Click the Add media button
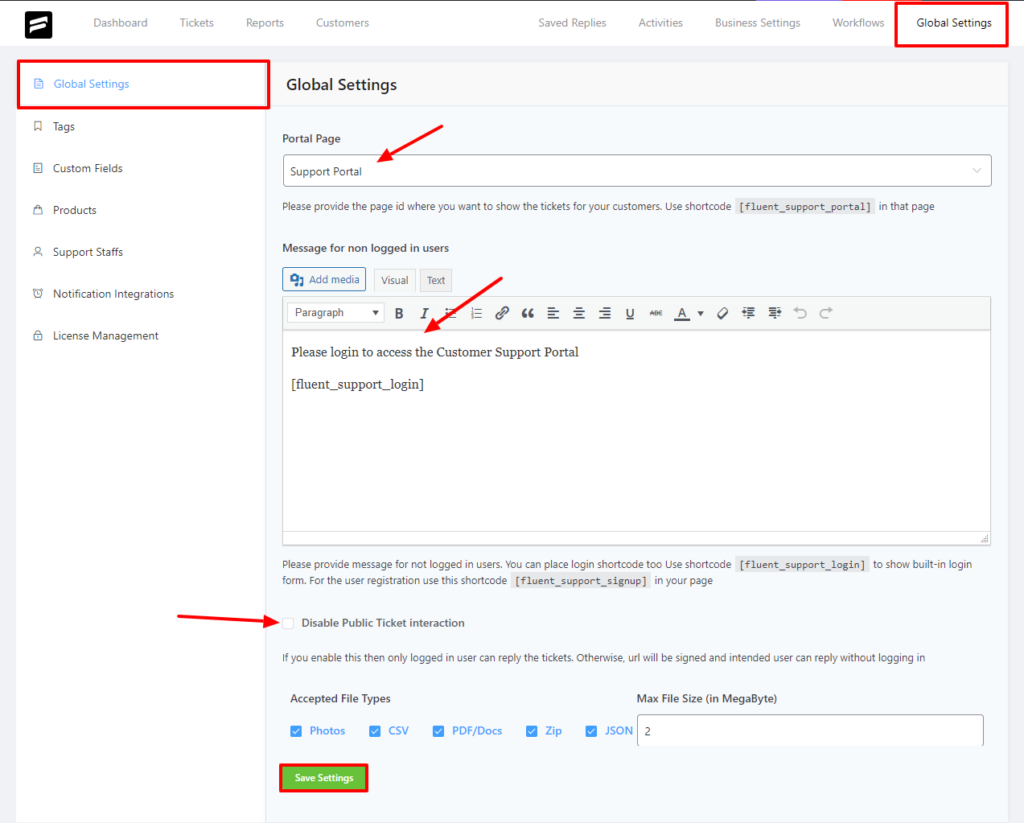This screenshot has height=823, width=1024. [324, 280]
